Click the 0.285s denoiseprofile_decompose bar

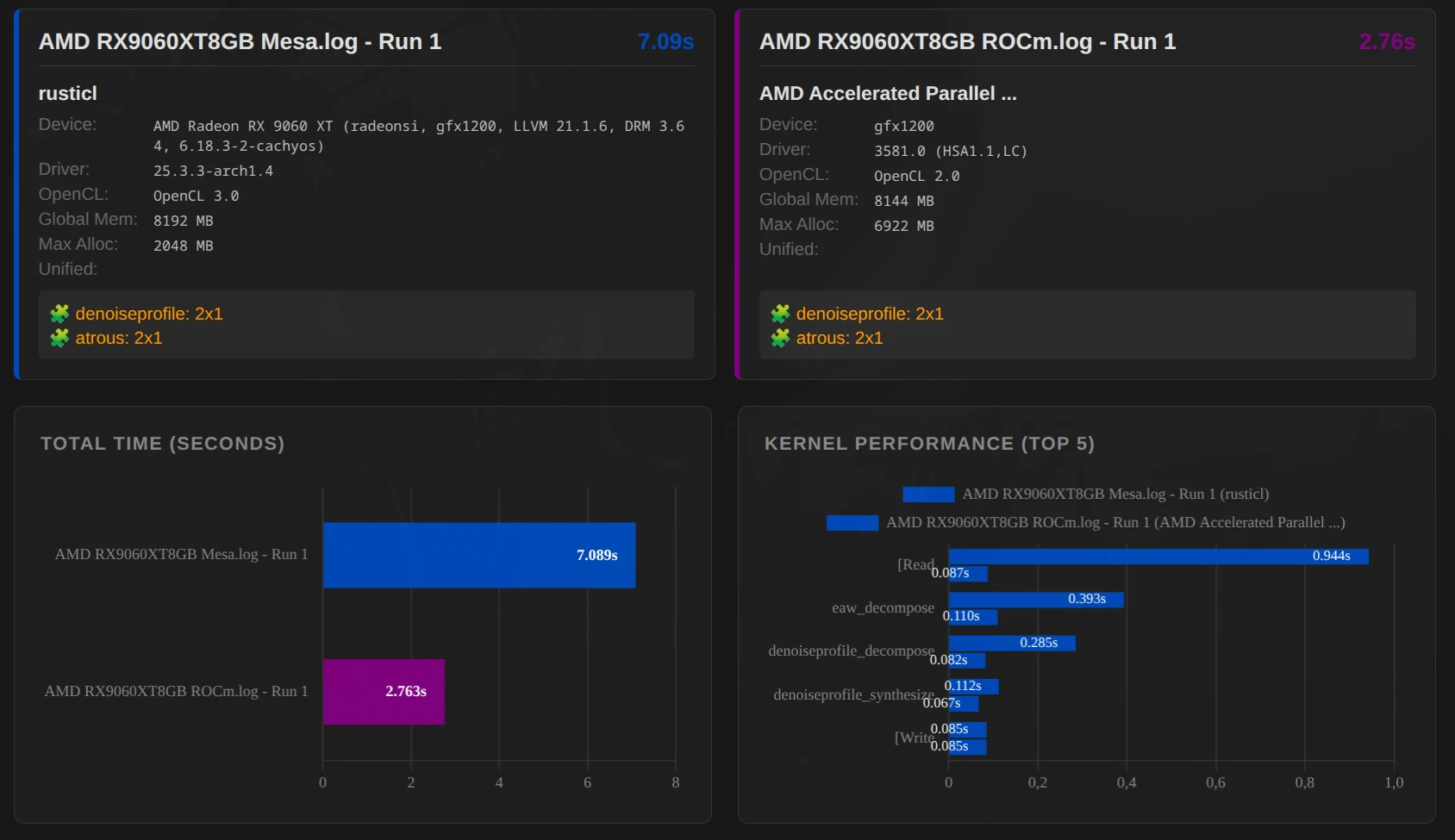click(1011, 643)
